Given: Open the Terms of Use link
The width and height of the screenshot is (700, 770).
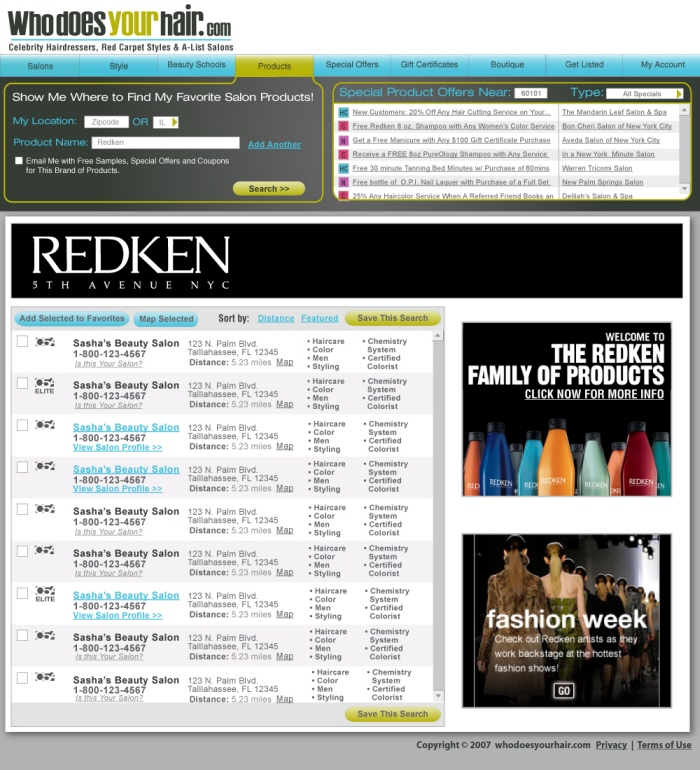Looking at the screenshot, I should (x=664, y=745).
